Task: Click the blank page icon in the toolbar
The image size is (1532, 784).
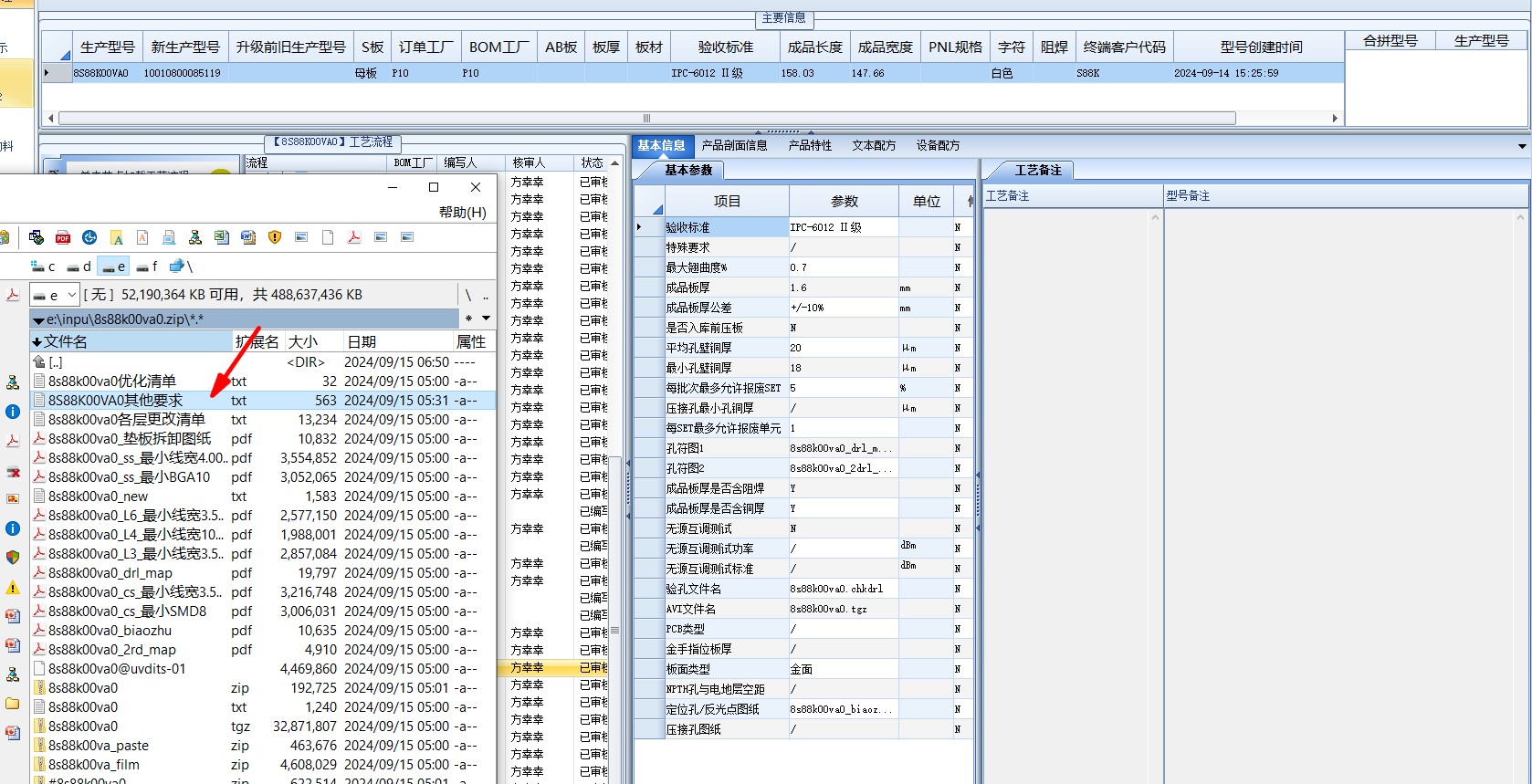Action: tap(328, 237)
